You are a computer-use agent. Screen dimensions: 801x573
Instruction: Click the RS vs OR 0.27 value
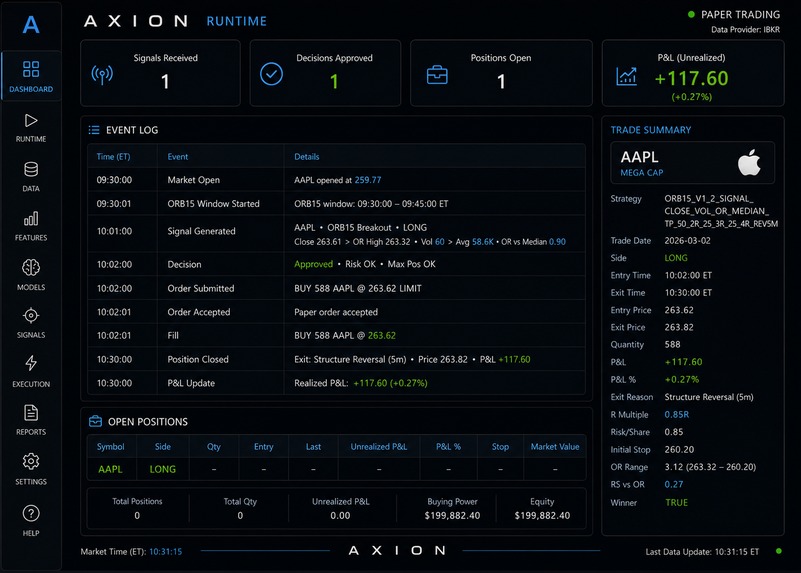[674, 484]
